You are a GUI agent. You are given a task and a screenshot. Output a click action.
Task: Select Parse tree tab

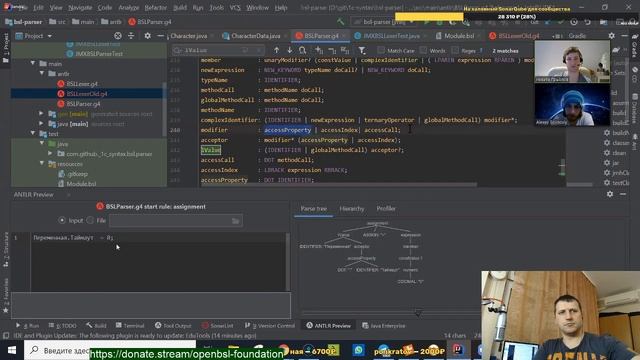[x=313, y=209]
